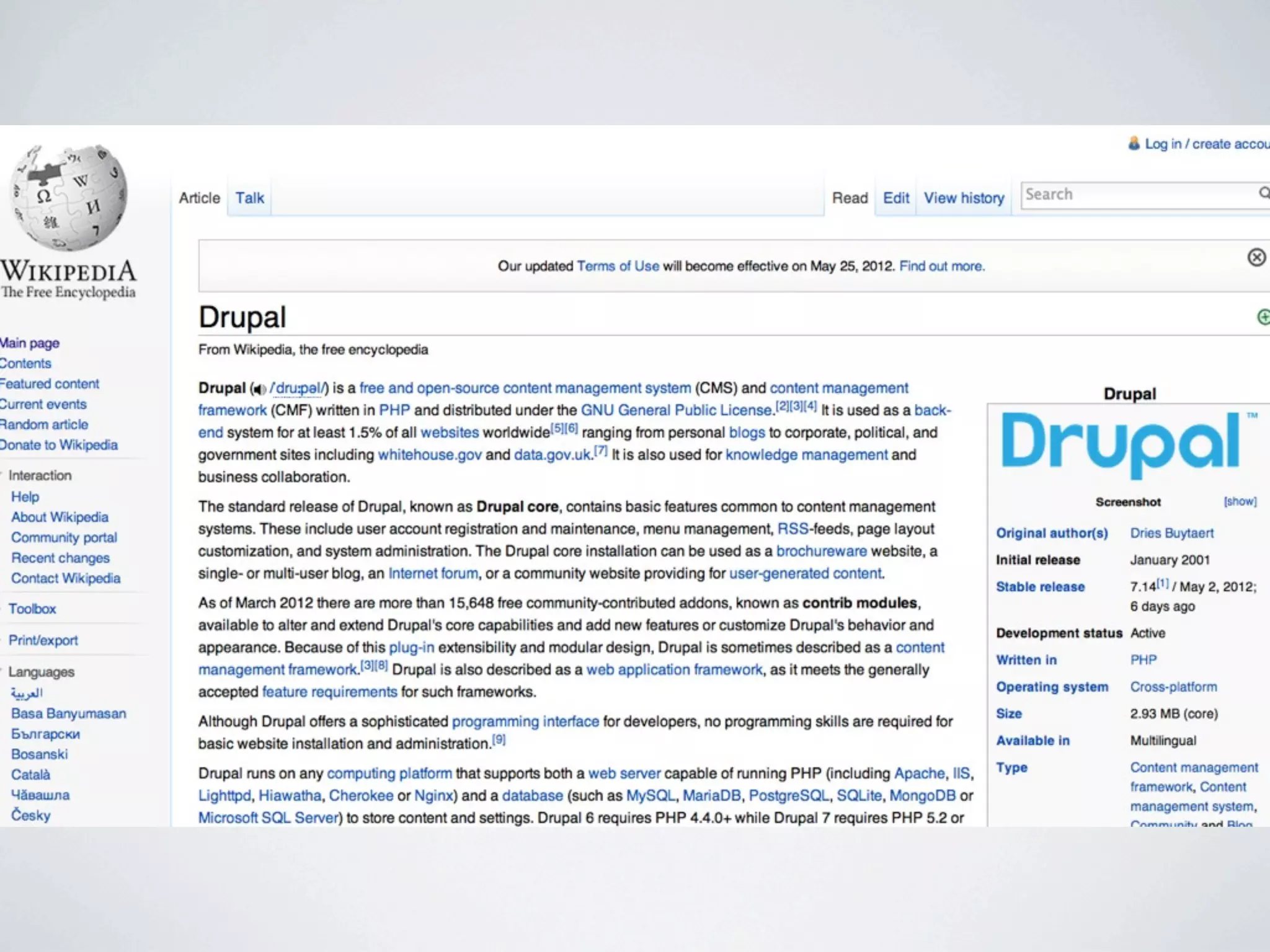This screenshot has height=952, width=1270.
Task: Click the magnifier icon in search box
Action: coord(1264,193)
